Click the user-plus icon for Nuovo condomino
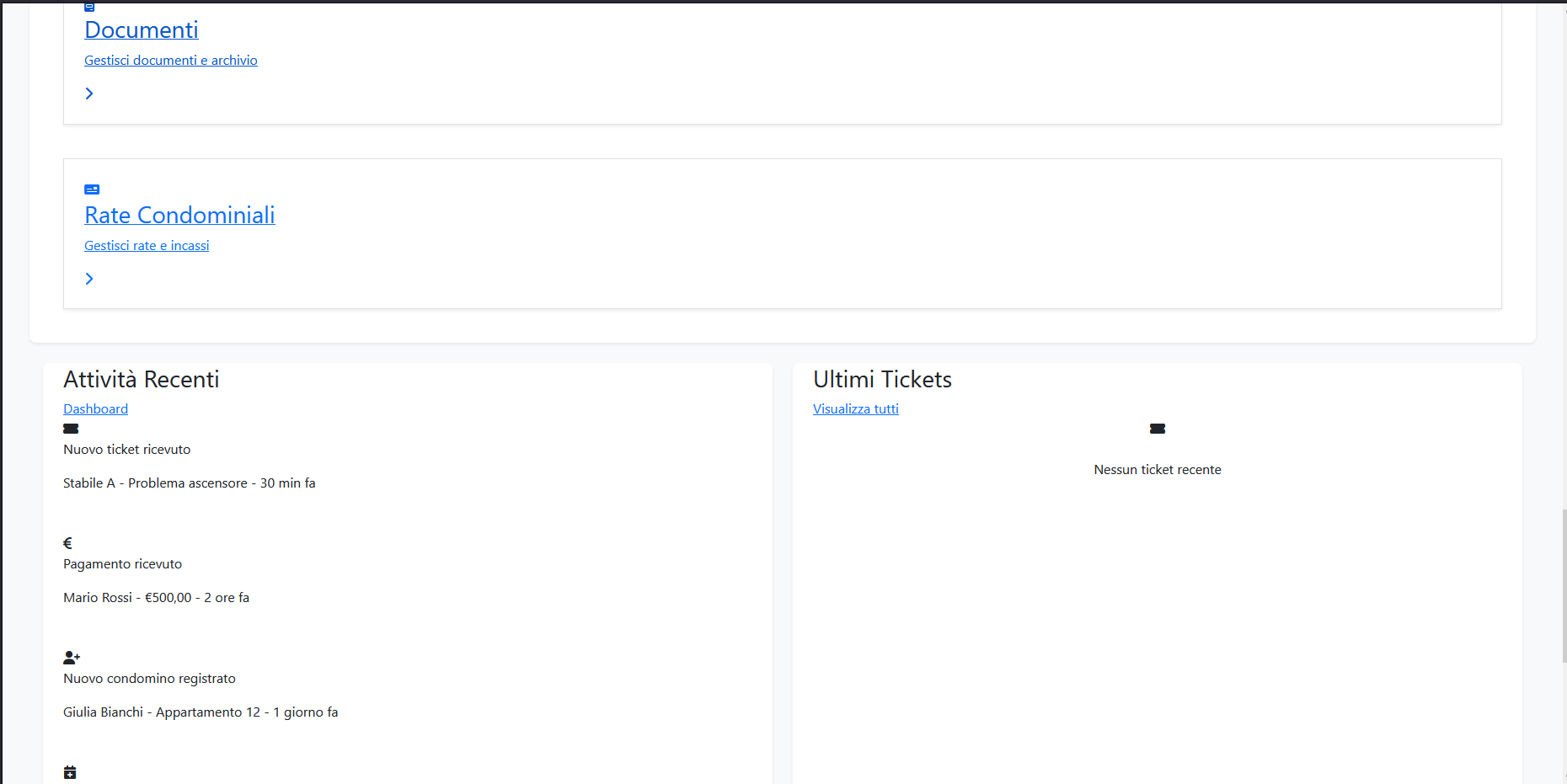This screenshot has height=784, width=1567. (72, 658)
